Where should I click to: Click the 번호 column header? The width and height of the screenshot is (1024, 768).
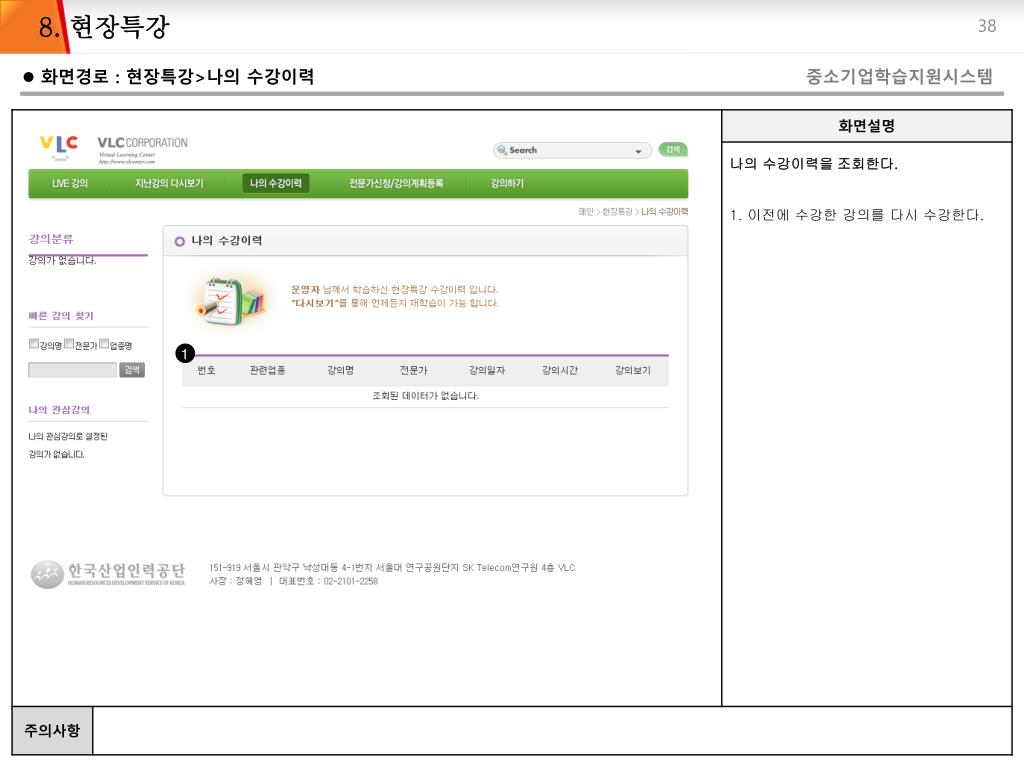tap(206, 370)
